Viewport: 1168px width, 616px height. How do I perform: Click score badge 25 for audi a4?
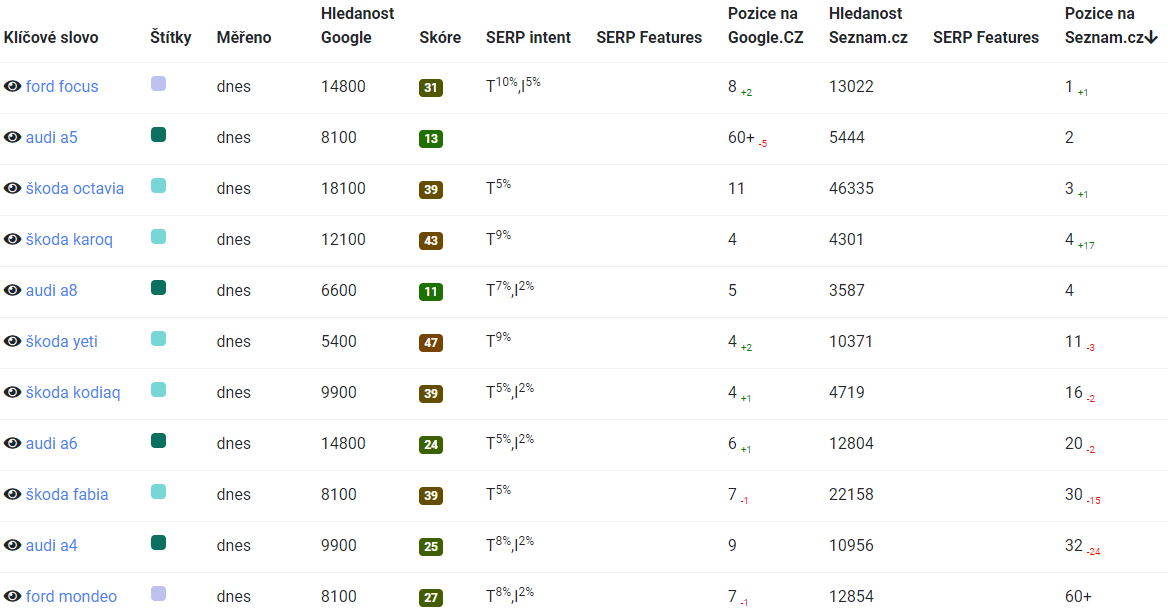[431, 547]
